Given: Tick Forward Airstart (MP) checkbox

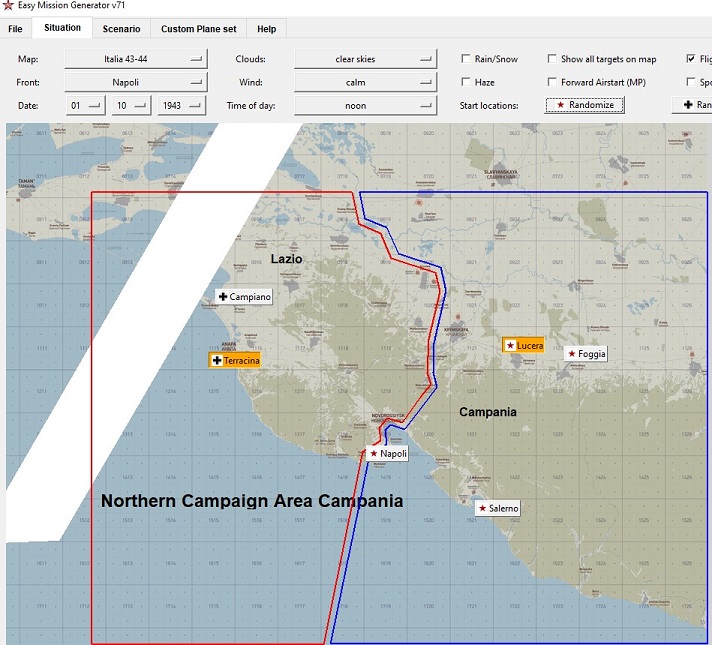Looking at the screenshot, I should tap(552, 82).
